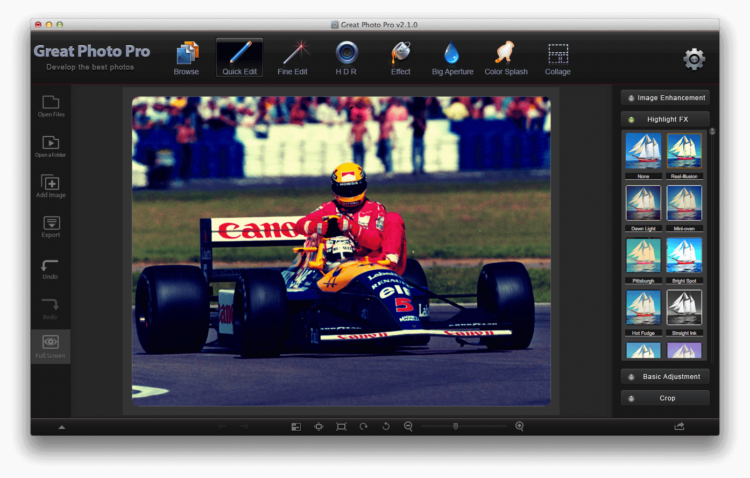Apply the Mini-oven effect thumbnail
The image size is (750, 478).
point(684,203)
